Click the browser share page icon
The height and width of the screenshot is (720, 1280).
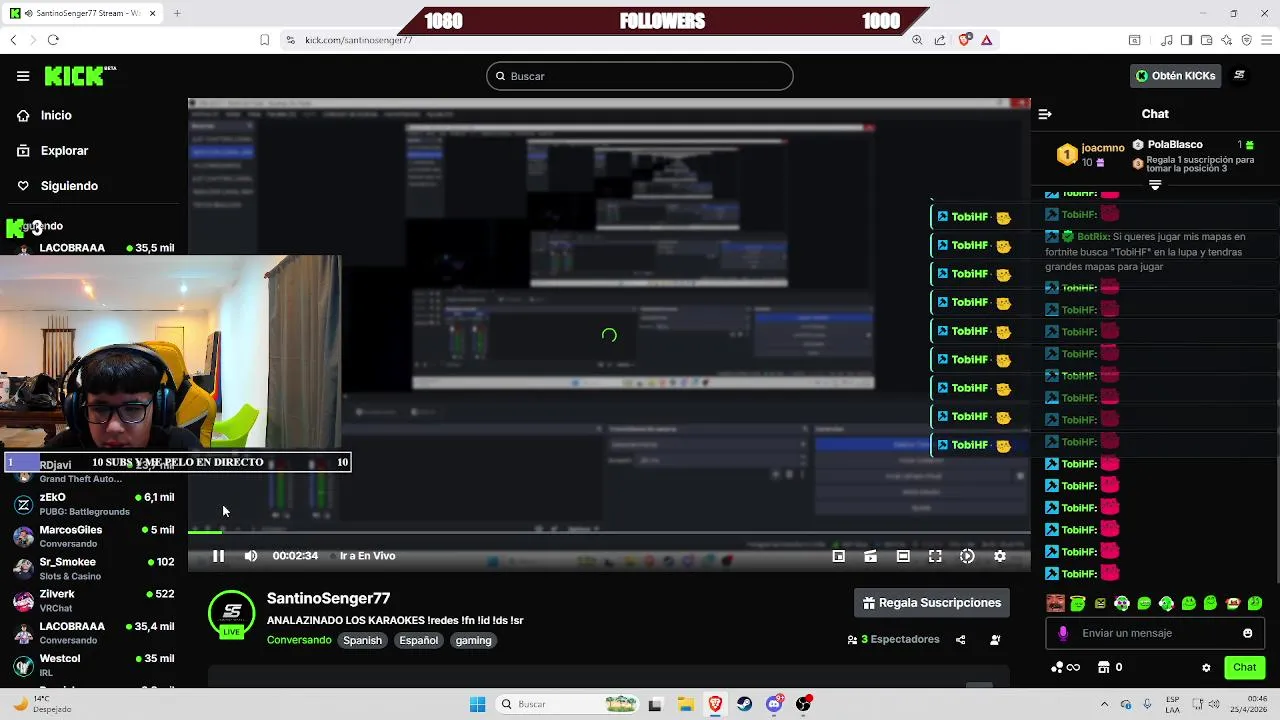(x=940, y=40)
